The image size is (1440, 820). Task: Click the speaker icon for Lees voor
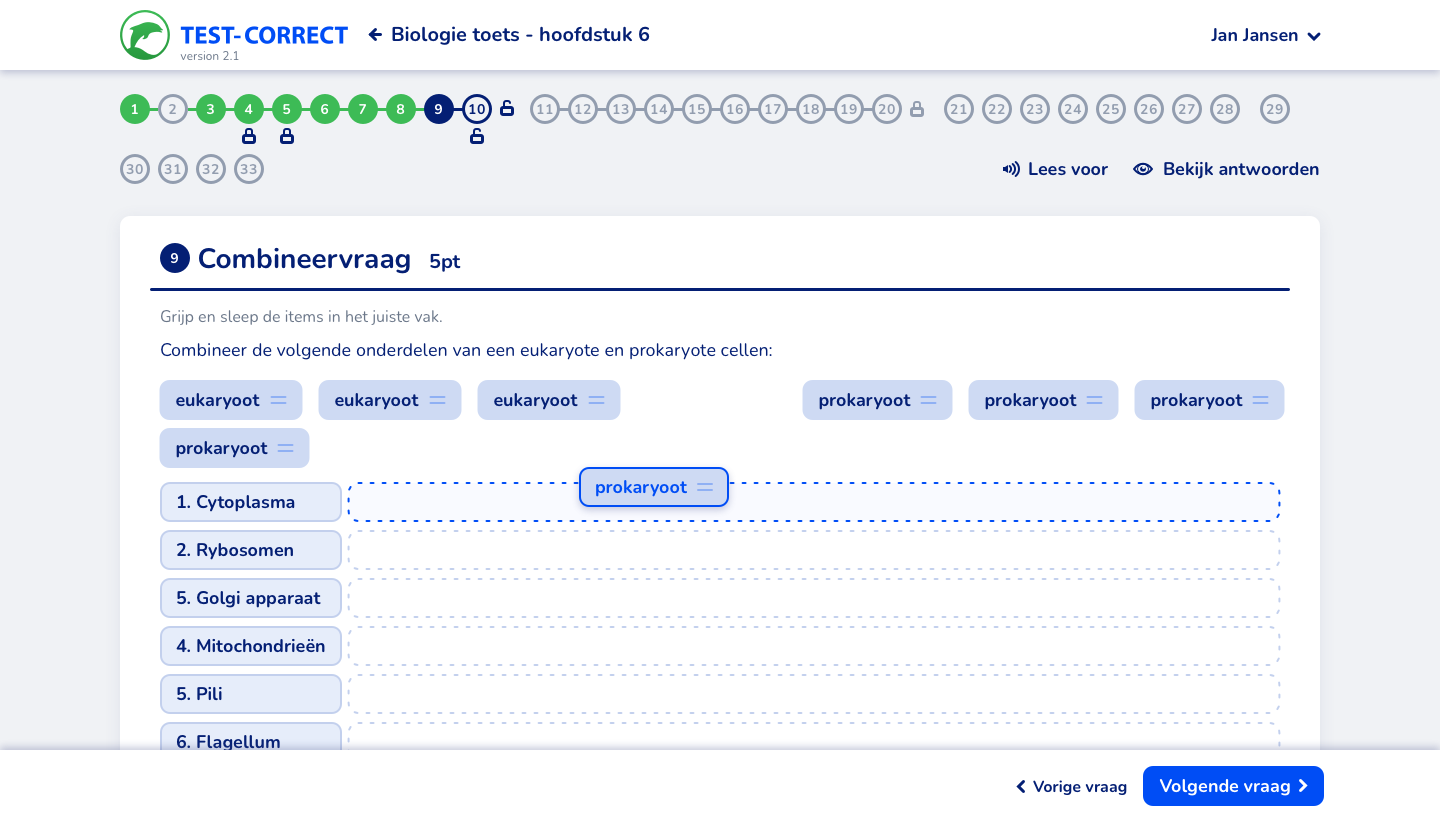click(x=1011, y=169)
